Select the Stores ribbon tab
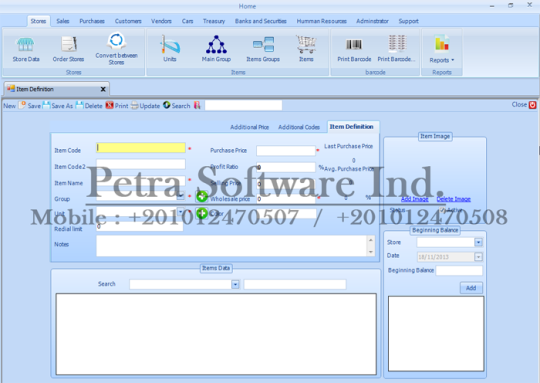The image size is (540, 383). point(38,21)
